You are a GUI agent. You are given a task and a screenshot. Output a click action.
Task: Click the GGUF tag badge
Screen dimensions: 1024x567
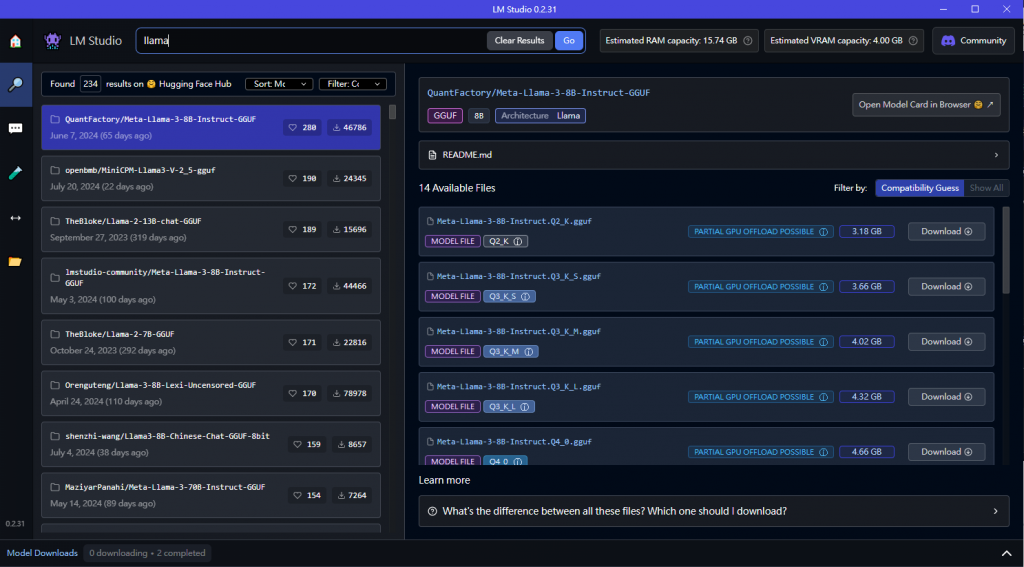tap(445, 116)
